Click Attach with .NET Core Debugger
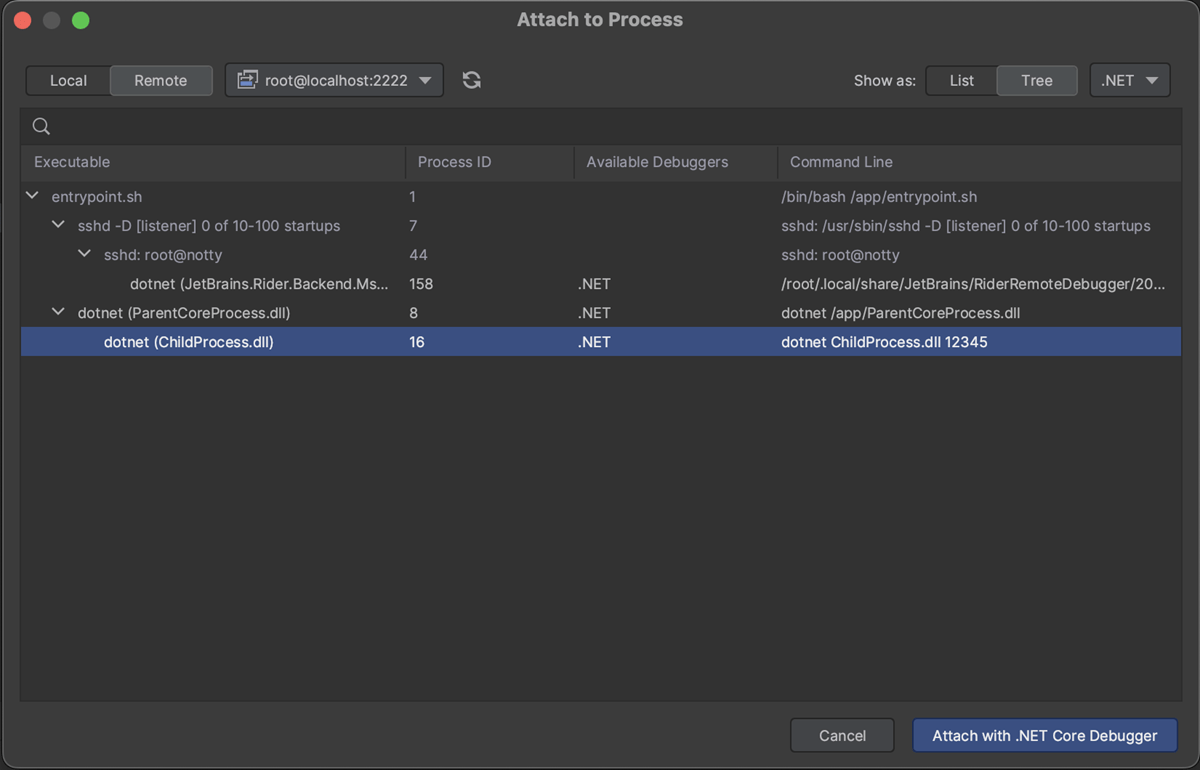Viewport: 1200px width, 770px height. point(1044,735)
